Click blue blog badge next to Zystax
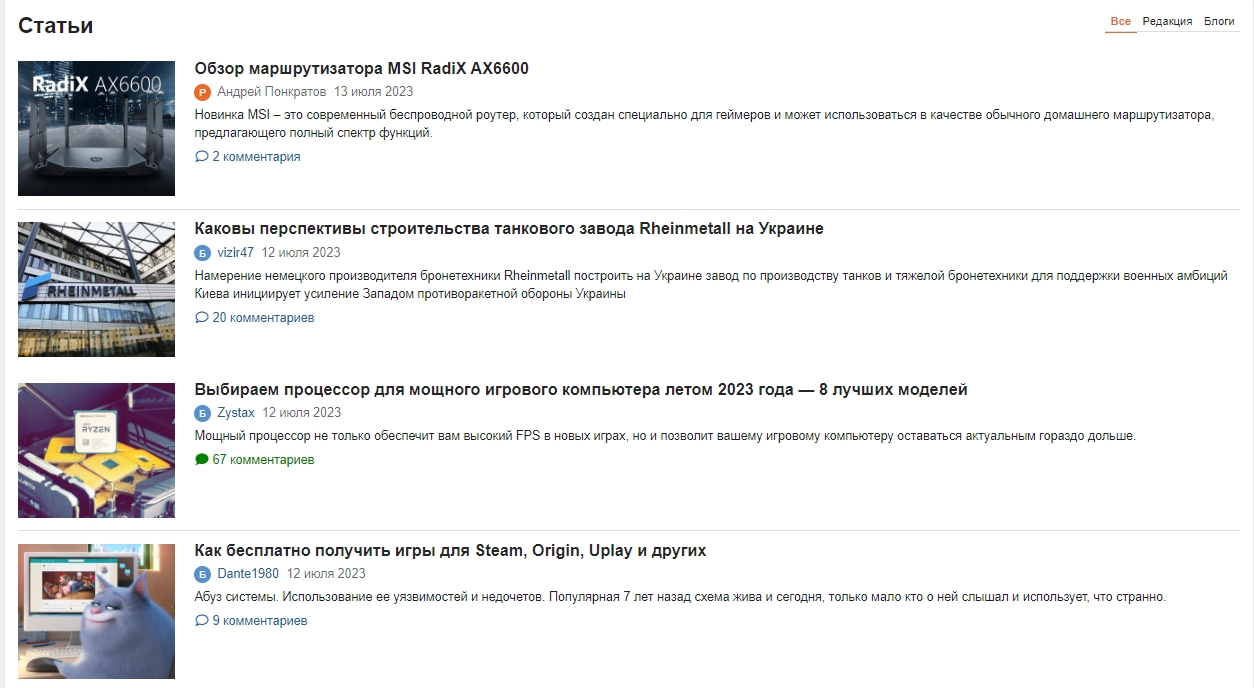Image resolution: width=1254 pixels, height=688 pixels. 203,413
